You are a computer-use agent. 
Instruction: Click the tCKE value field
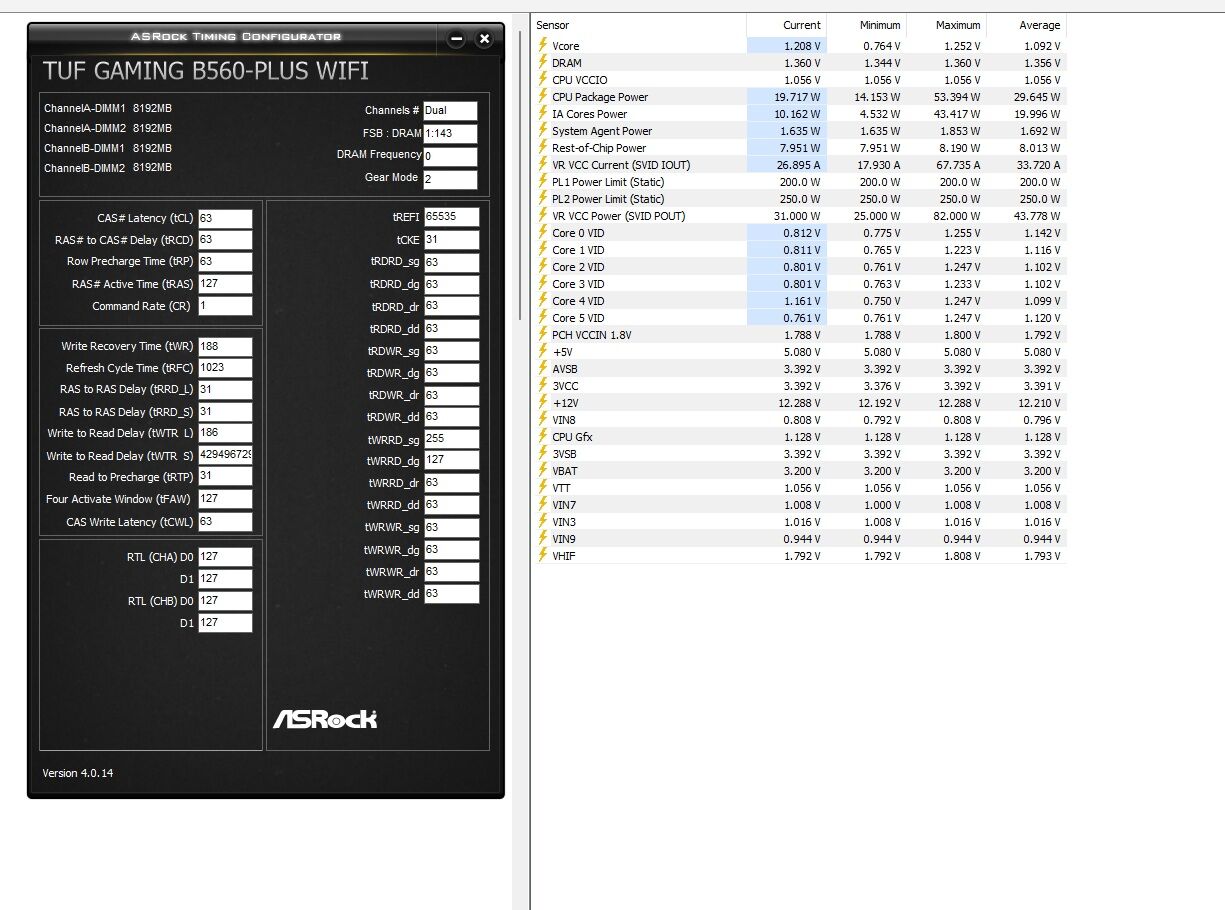click(451, 239)
